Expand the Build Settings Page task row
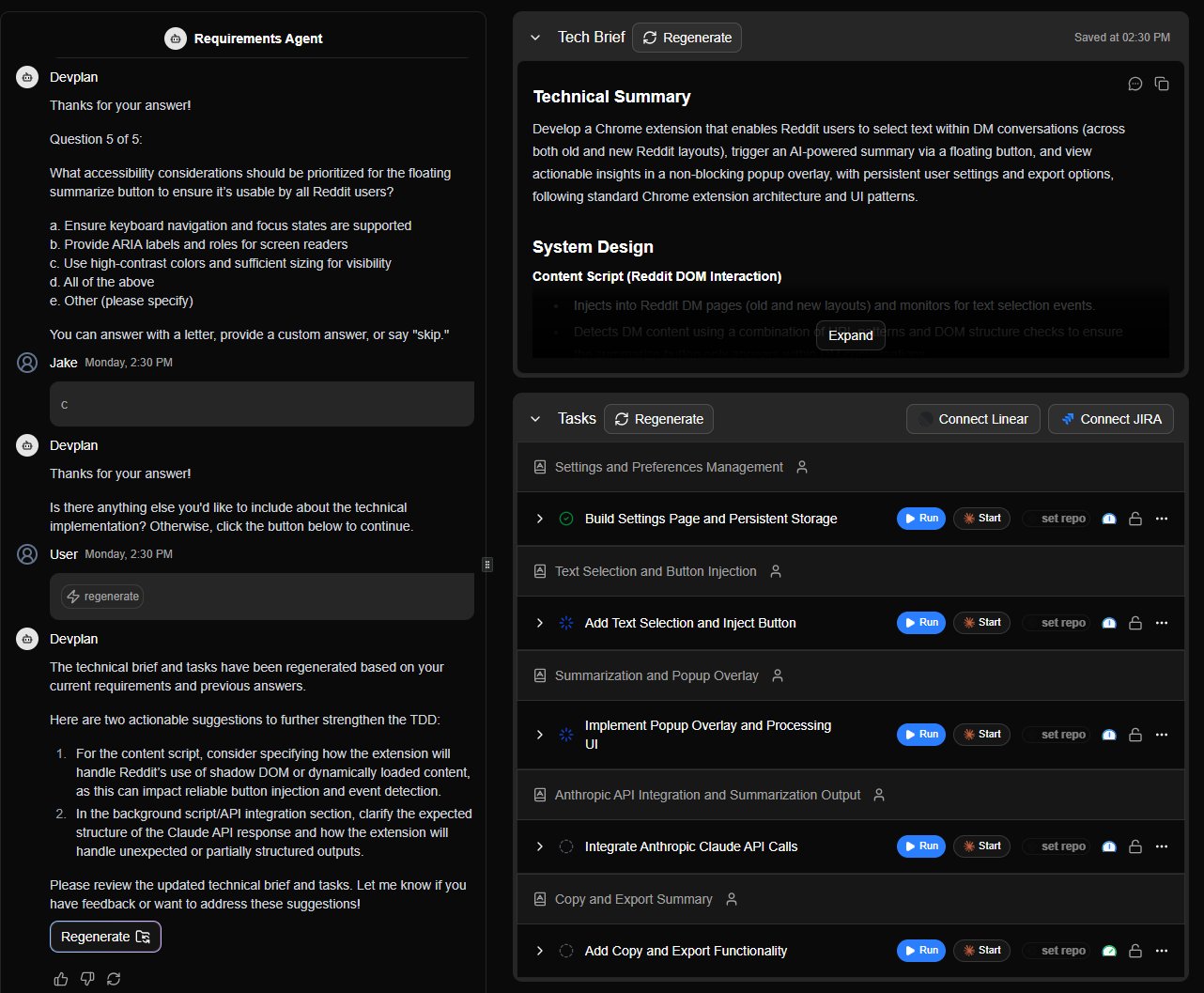1204x993 pixels. (540, 519)
